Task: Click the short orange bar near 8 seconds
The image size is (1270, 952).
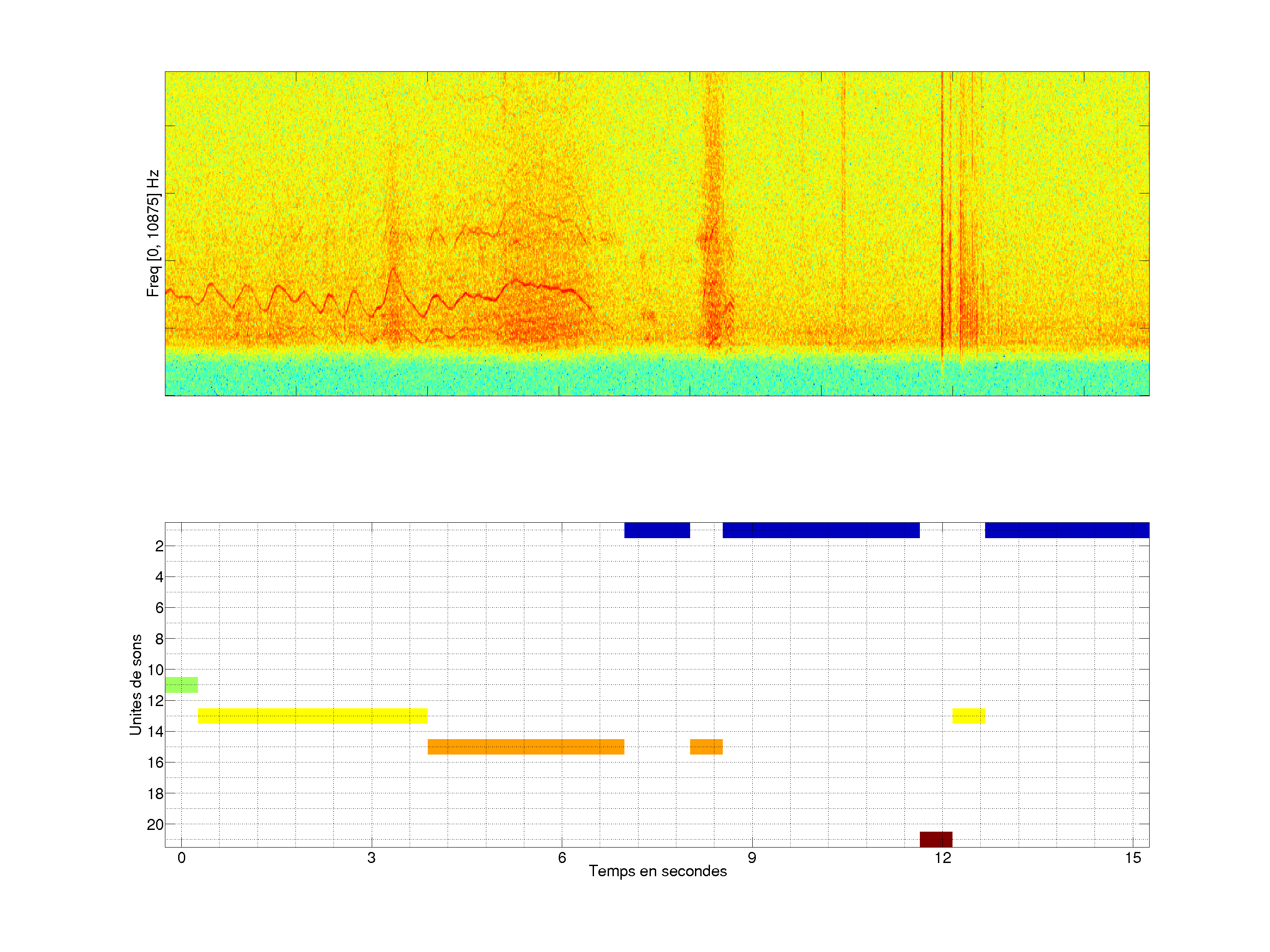Action: tap(706, 747)
